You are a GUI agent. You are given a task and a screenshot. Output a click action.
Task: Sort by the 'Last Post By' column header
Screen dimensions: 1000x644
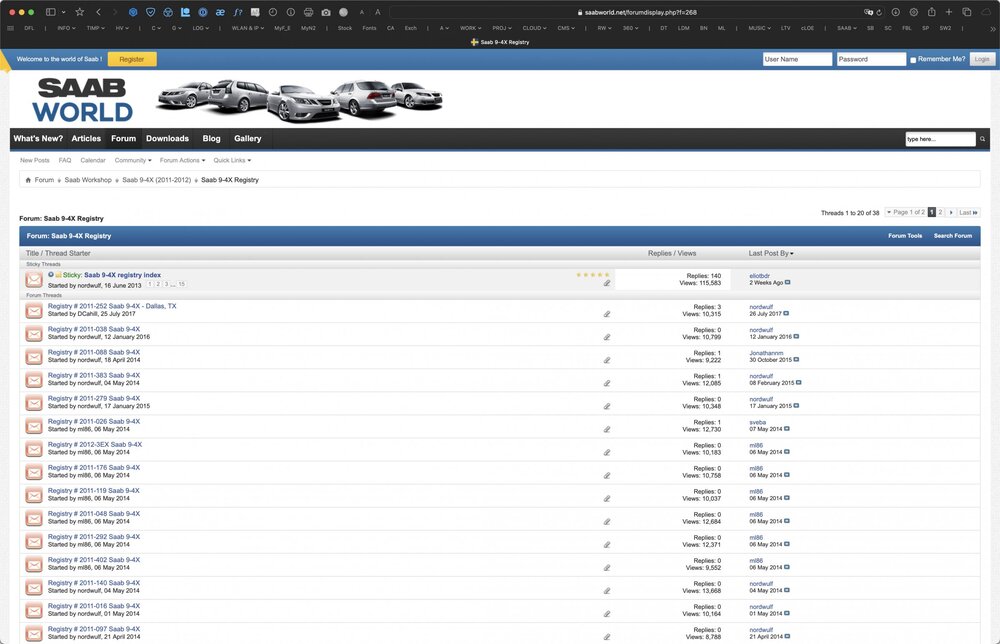tap(771, 253)
